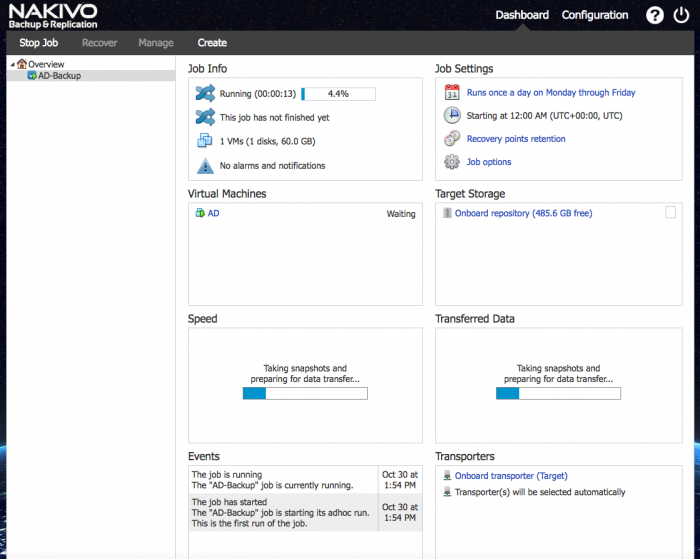The width and height of the screenshot is (700, 559).
Task: Switch to the Dashboard tab
Action: coord(522,15)
